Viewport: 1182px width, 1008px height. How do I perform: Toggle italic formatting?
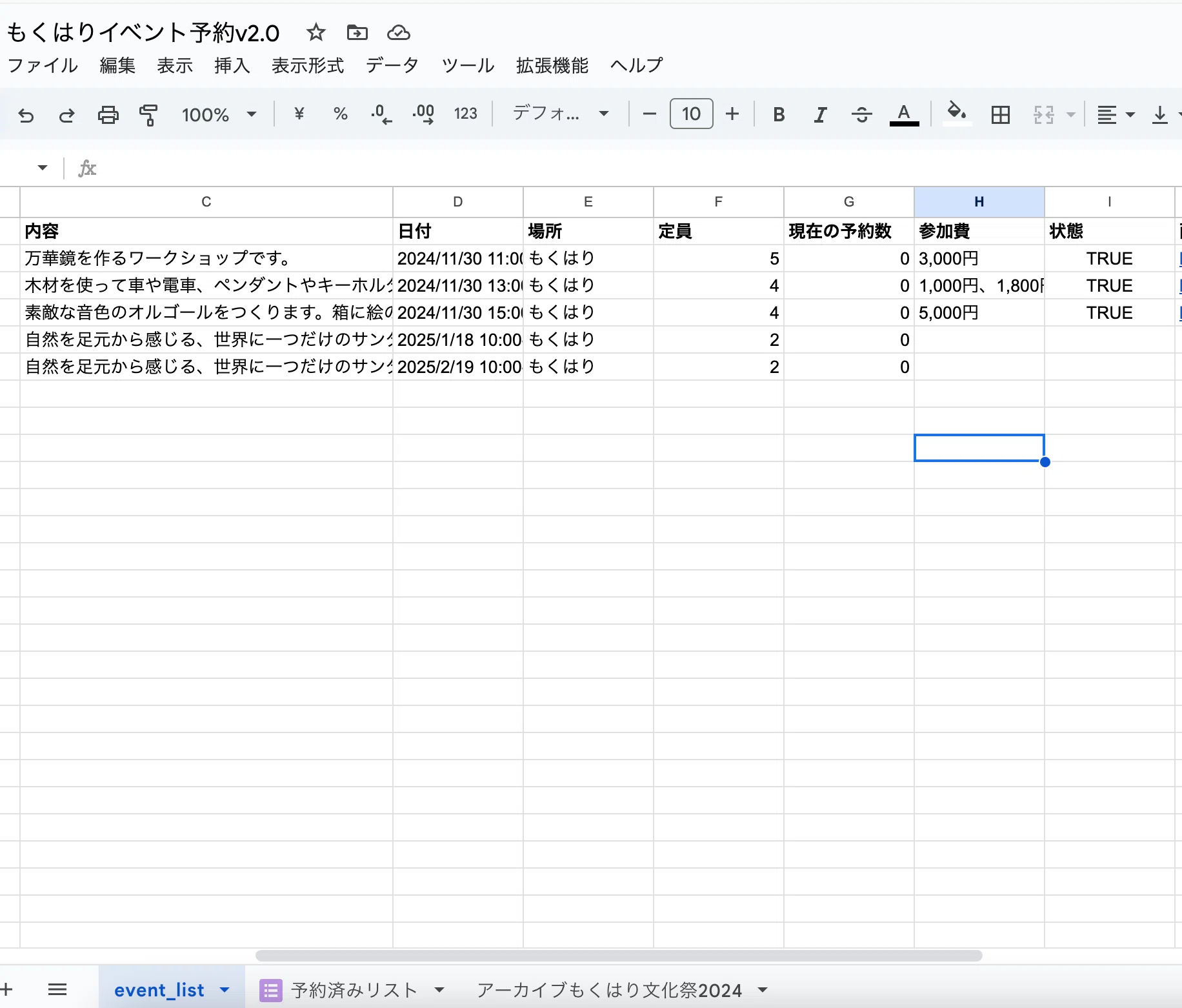tap(820, 115)
